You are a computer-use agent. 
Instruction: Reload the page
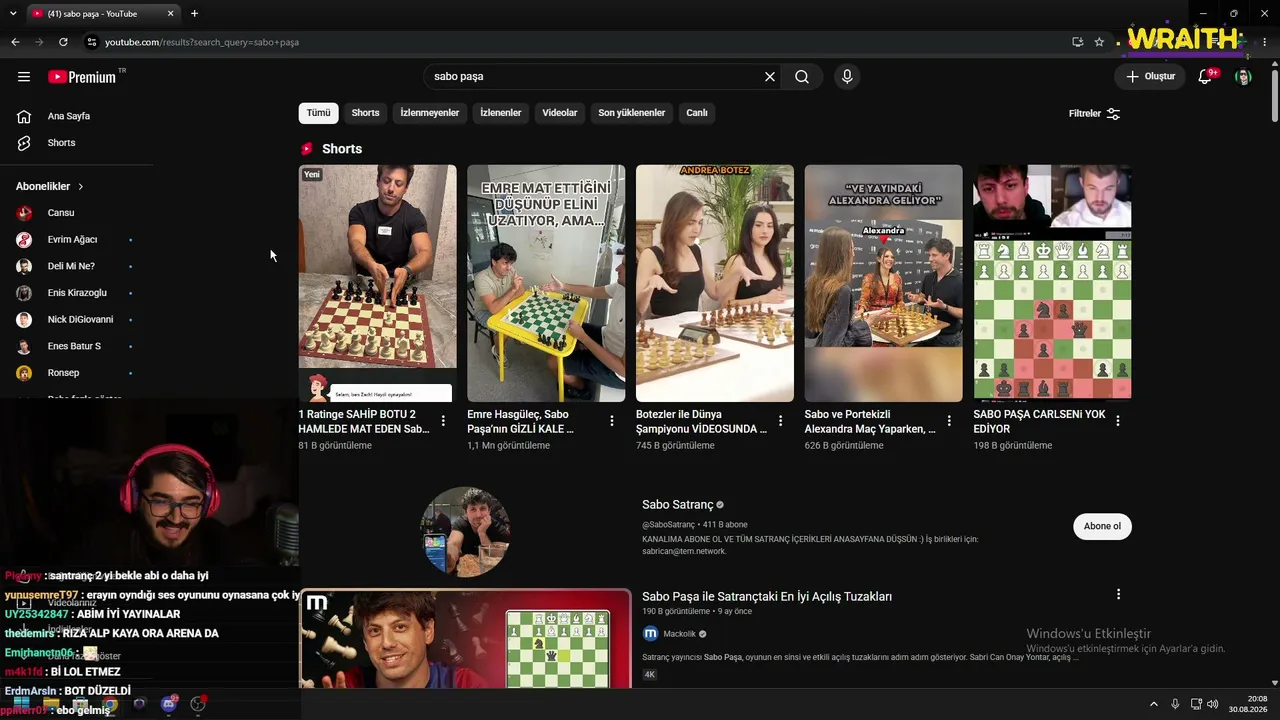(x=63, y=42)
